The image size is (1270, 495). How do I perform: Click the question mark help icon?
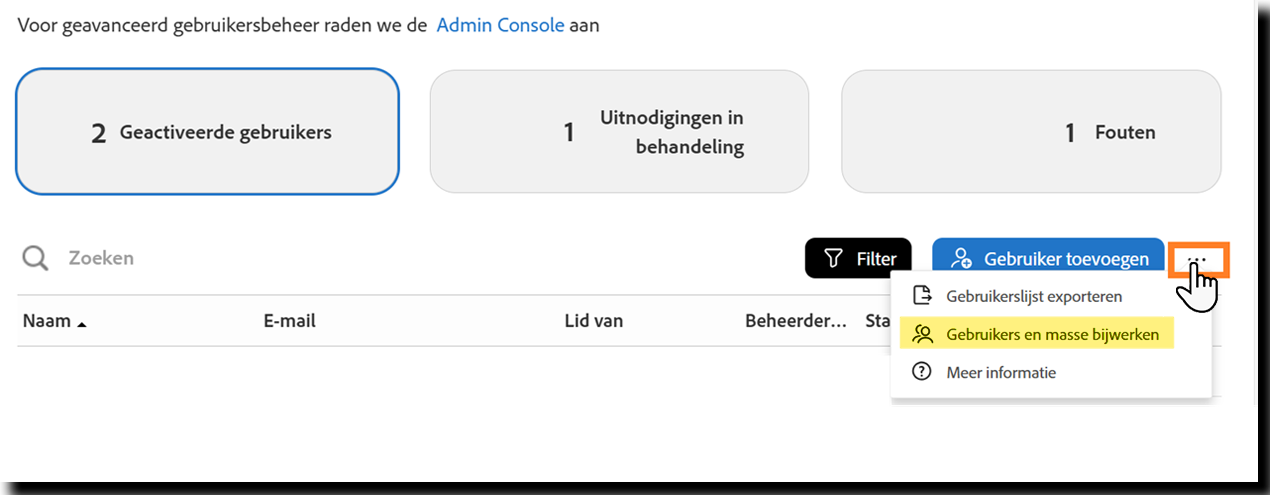coord(922,372)
